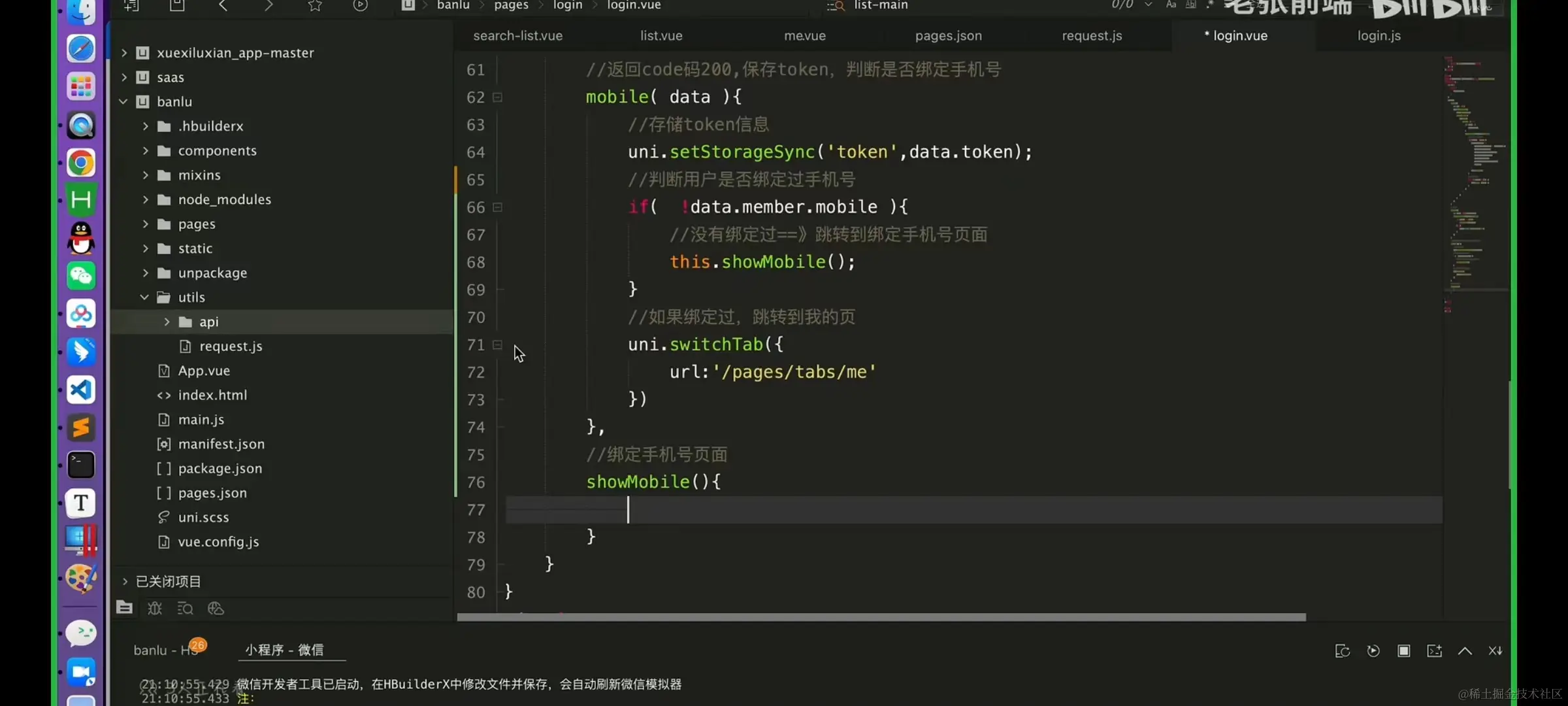Toggle the code fold marker on line 62
Viewport: 1568px width, 706px height.
pos(497,97)
